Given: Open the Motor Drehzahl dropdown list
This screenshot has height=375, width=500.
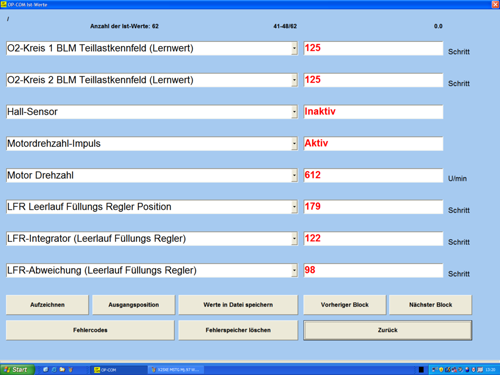Looking at the screenshot, I should tap(294, 175).
